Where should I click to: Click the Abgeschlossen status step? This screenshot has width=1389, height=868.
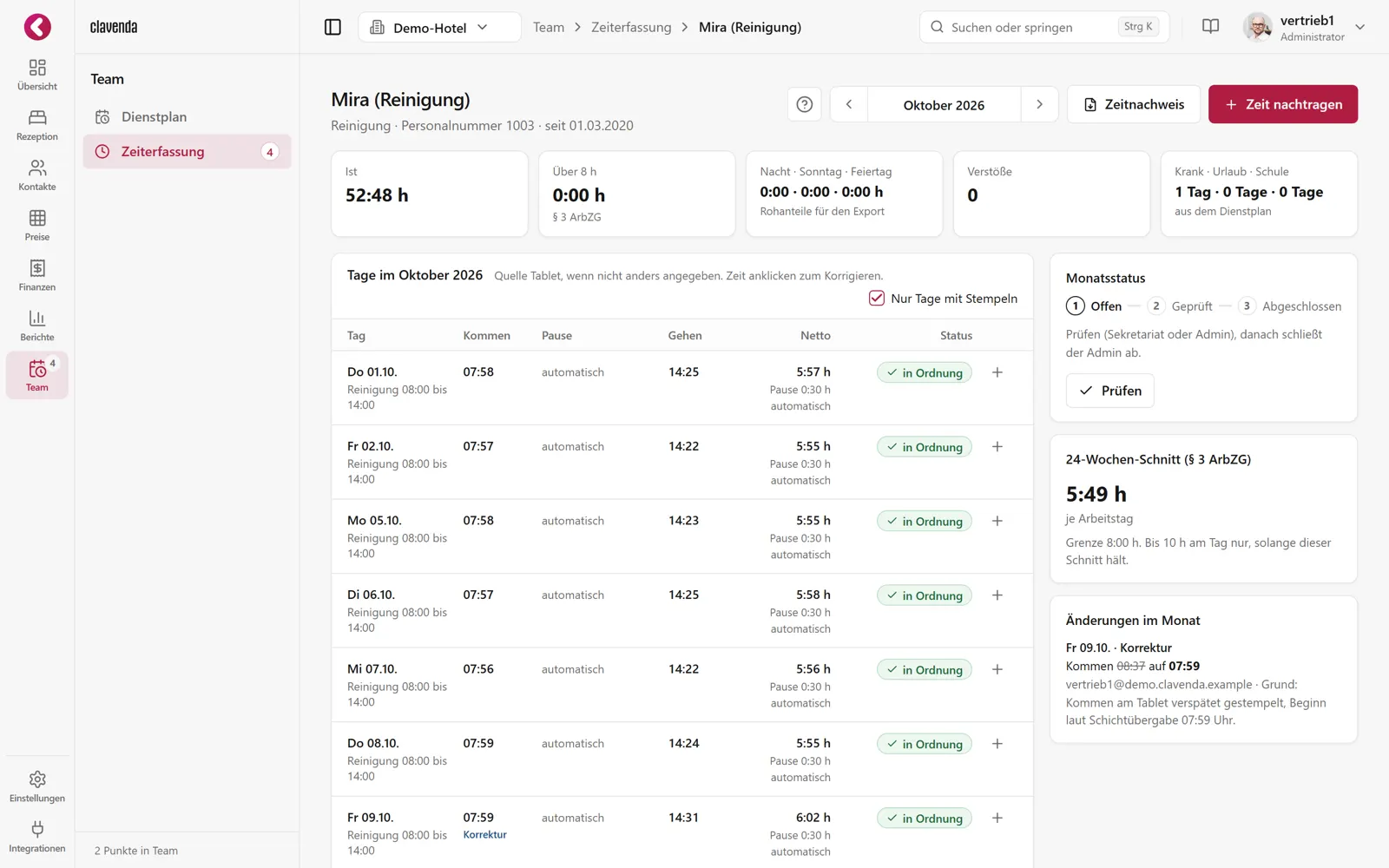[1290, 306]
